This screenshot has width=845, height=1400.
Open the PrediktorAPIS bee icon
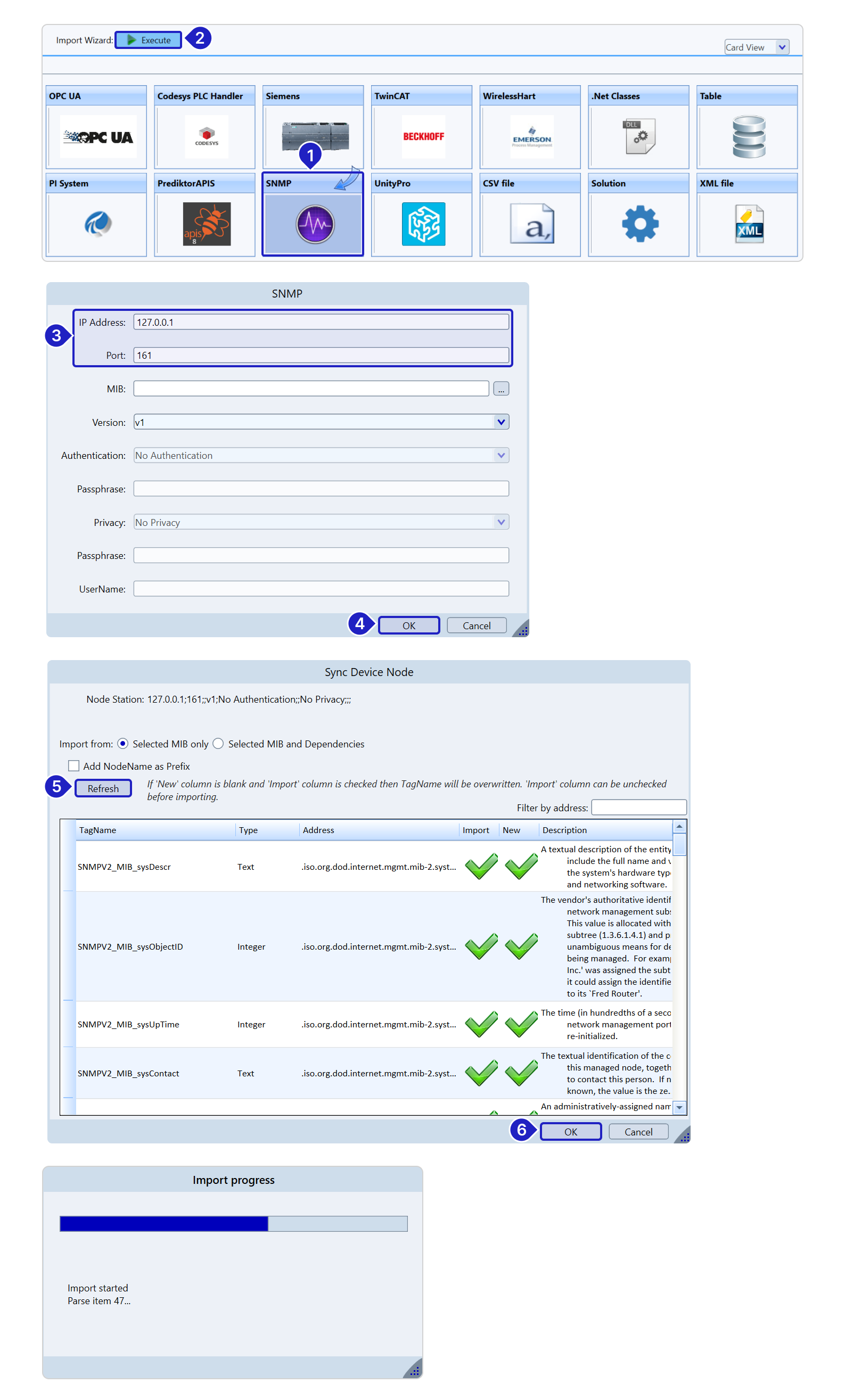point(206,224)
